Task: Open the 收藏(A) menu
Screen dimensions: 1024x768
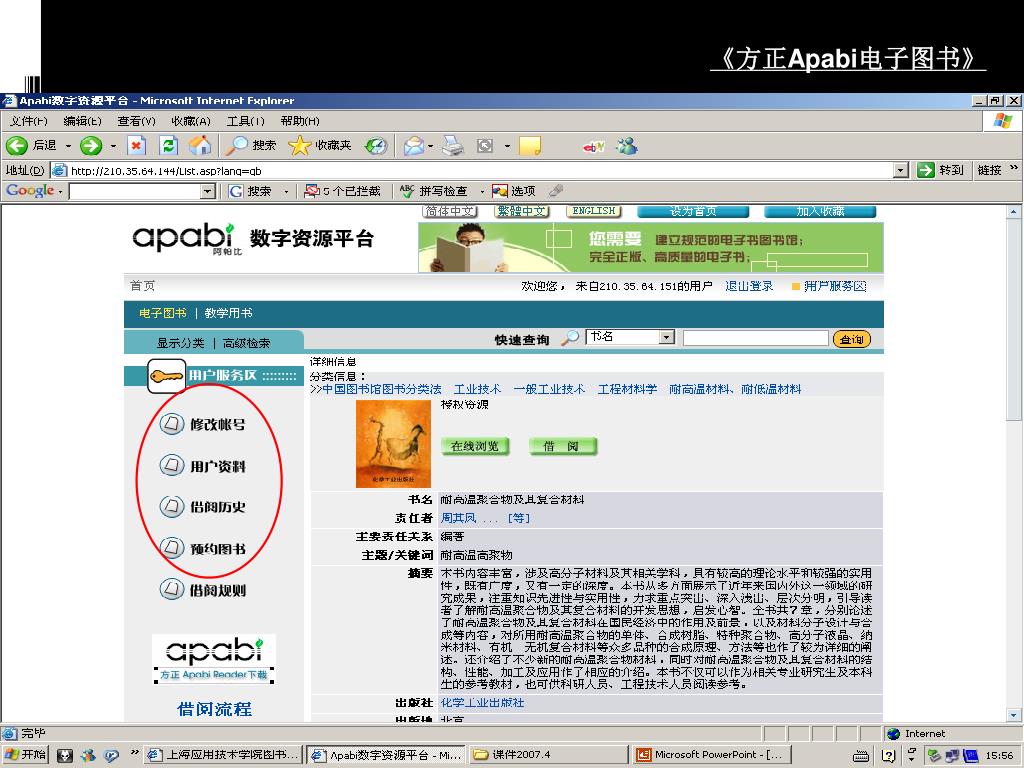Action: coord(191,121)
